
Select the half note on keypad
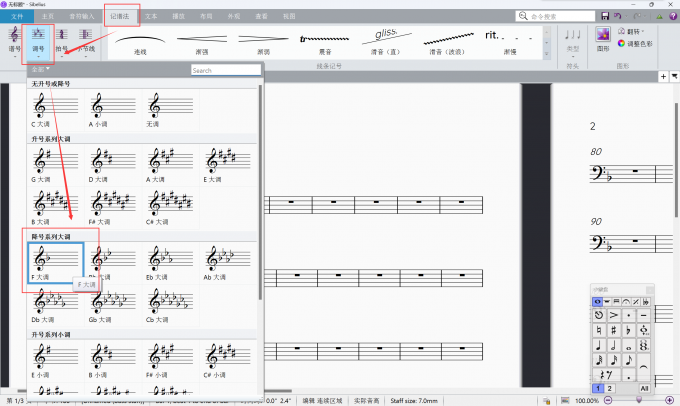[x=614, y=345]
